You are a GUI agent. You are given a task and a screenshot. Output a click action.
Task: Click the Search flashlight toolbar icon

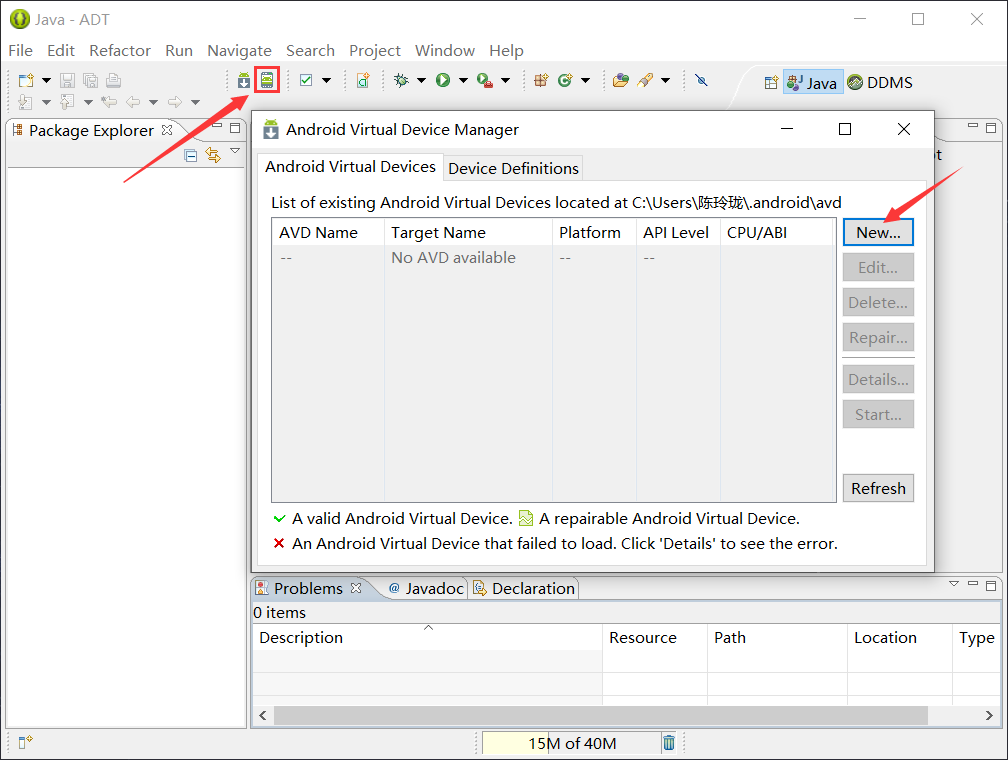click(x=645, y=80)
